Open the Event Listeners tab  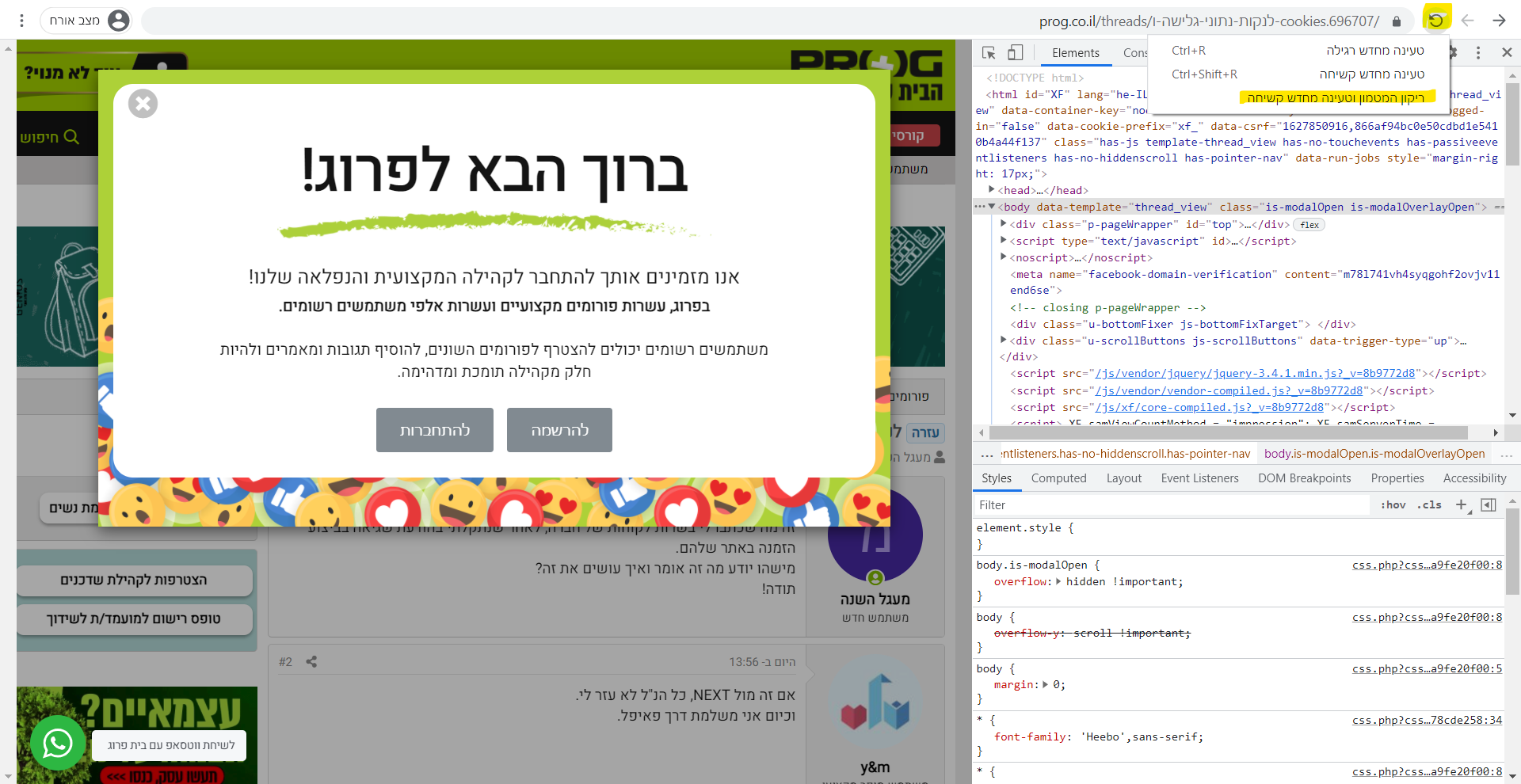coord(1199,478)
